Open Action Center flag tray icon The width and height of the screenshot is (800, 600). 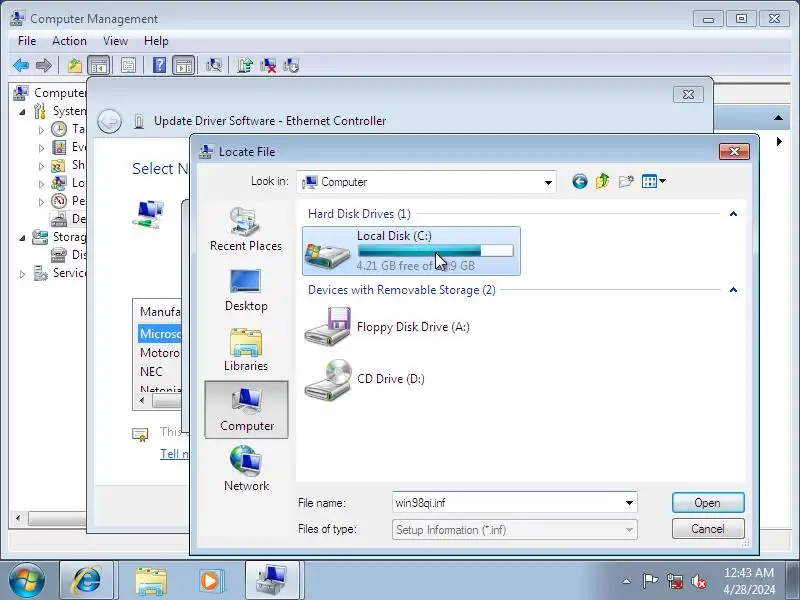point(650,581)
